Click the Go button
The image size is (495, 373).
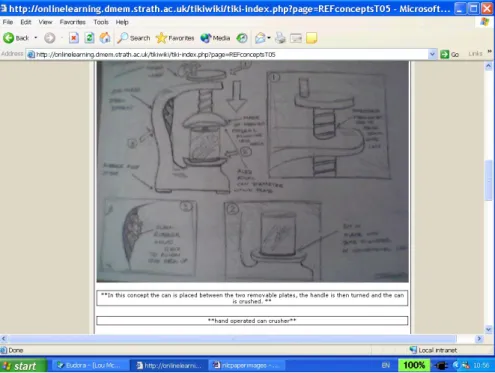pyautogui.click(x=450, y=54)
